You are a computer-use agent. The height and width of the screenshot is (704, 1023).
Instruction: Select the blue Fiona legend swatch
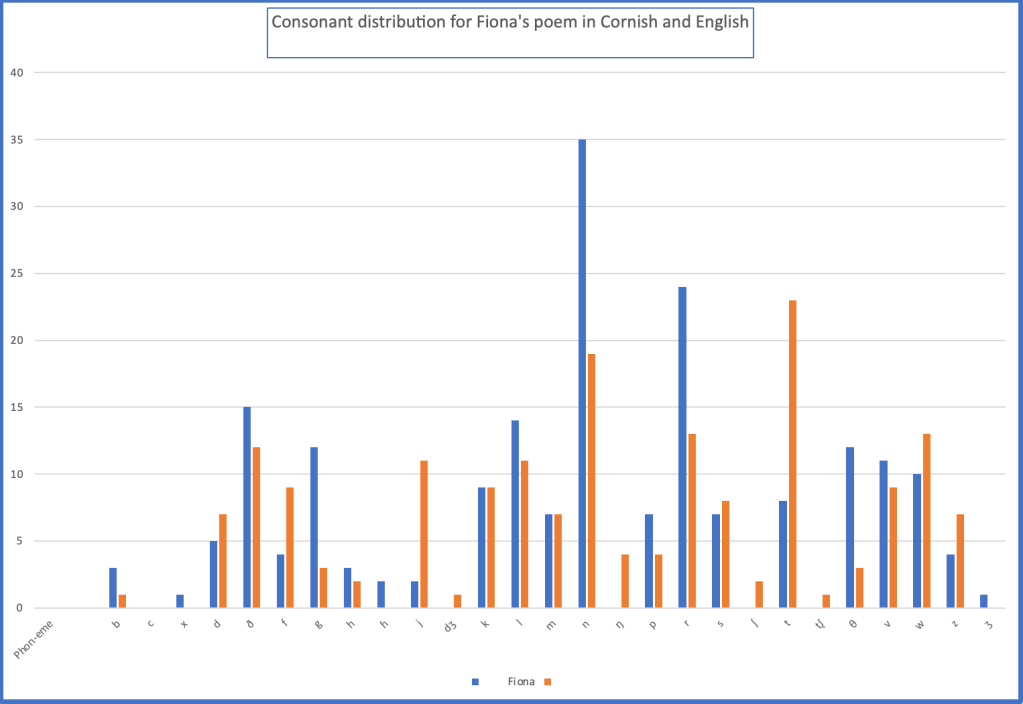coord(476,681)
